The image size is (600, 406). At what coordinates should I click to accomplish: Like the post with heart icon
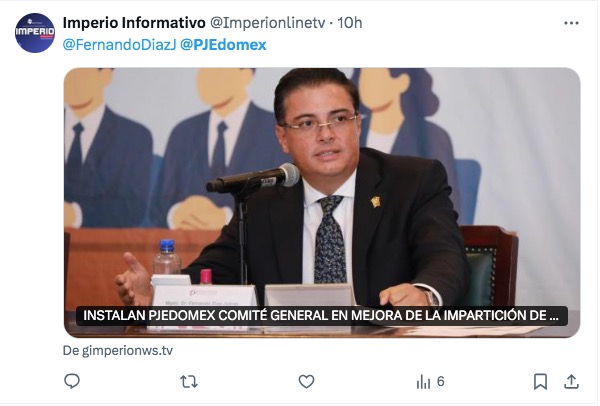tap(306, 382)
